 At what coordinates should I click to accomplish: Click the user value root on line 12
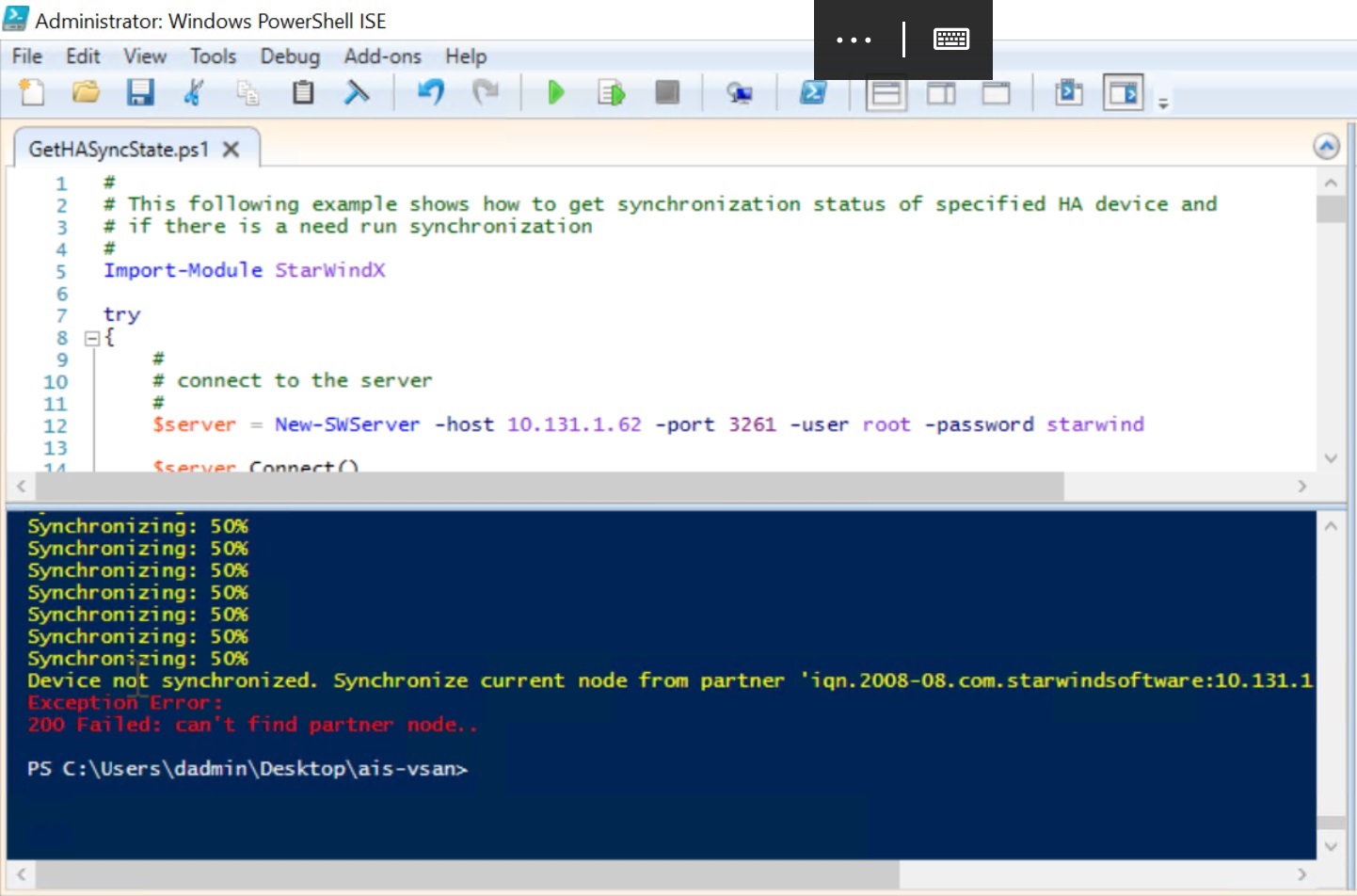[x=886, y=424]
